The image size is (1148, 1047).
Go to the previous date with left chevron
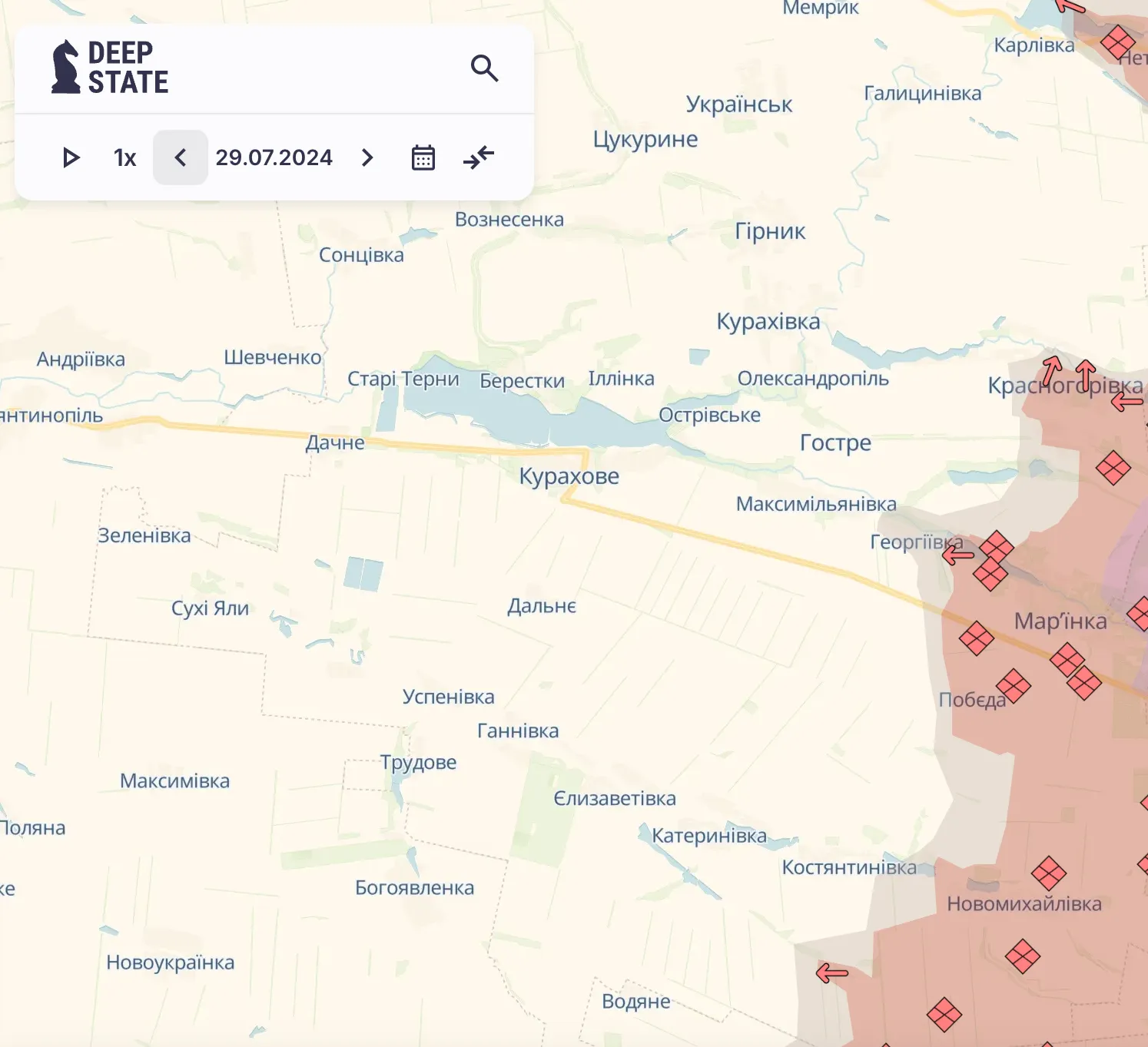coord(180,157)
